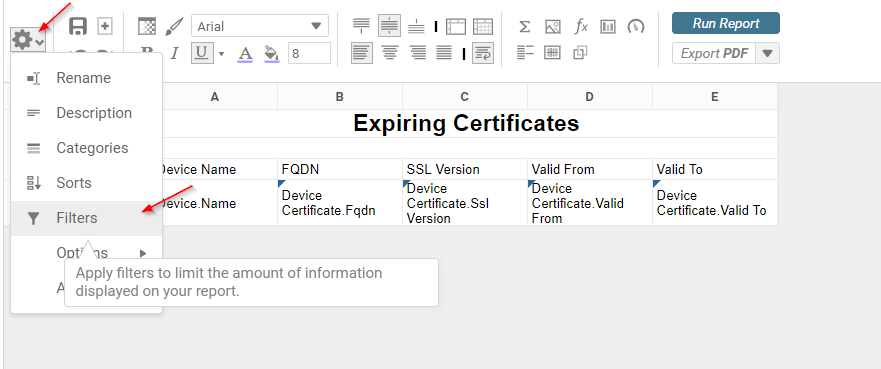The image size is (881, 369).
Task: Open the cell format table icon
Action: pyautogui.click(x=147, y=26)
